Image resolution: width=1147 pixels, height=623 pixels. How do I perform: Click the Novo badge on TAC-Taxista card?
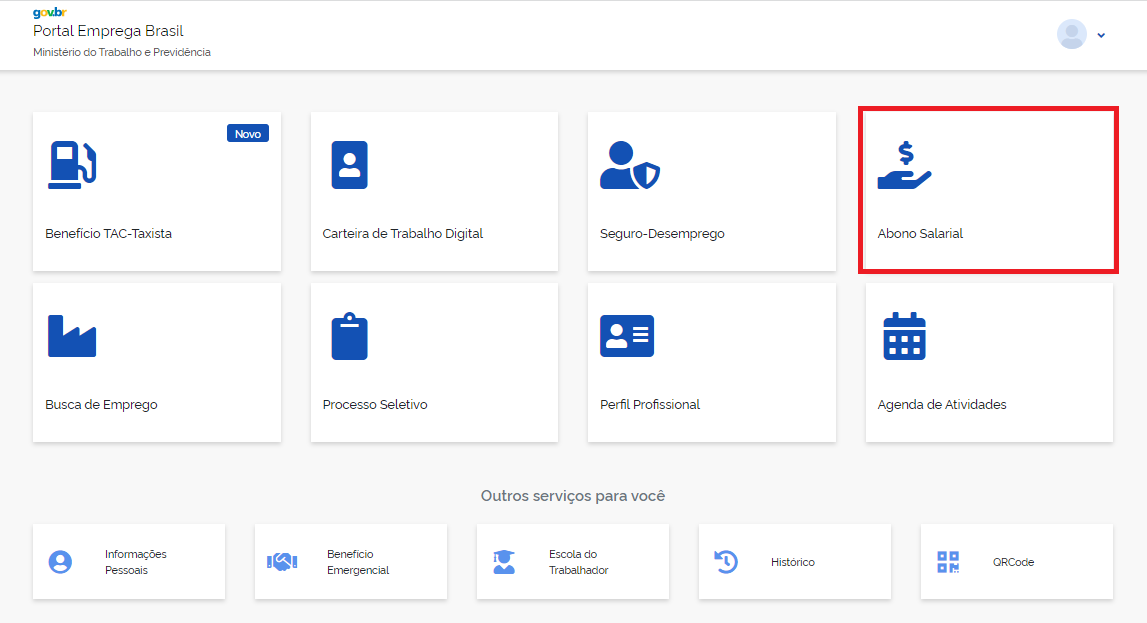pos(248,134)
